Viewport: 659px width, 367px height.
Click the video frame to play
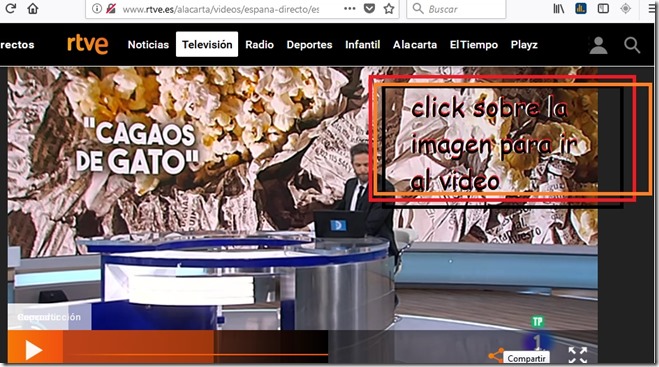(303, 214)
